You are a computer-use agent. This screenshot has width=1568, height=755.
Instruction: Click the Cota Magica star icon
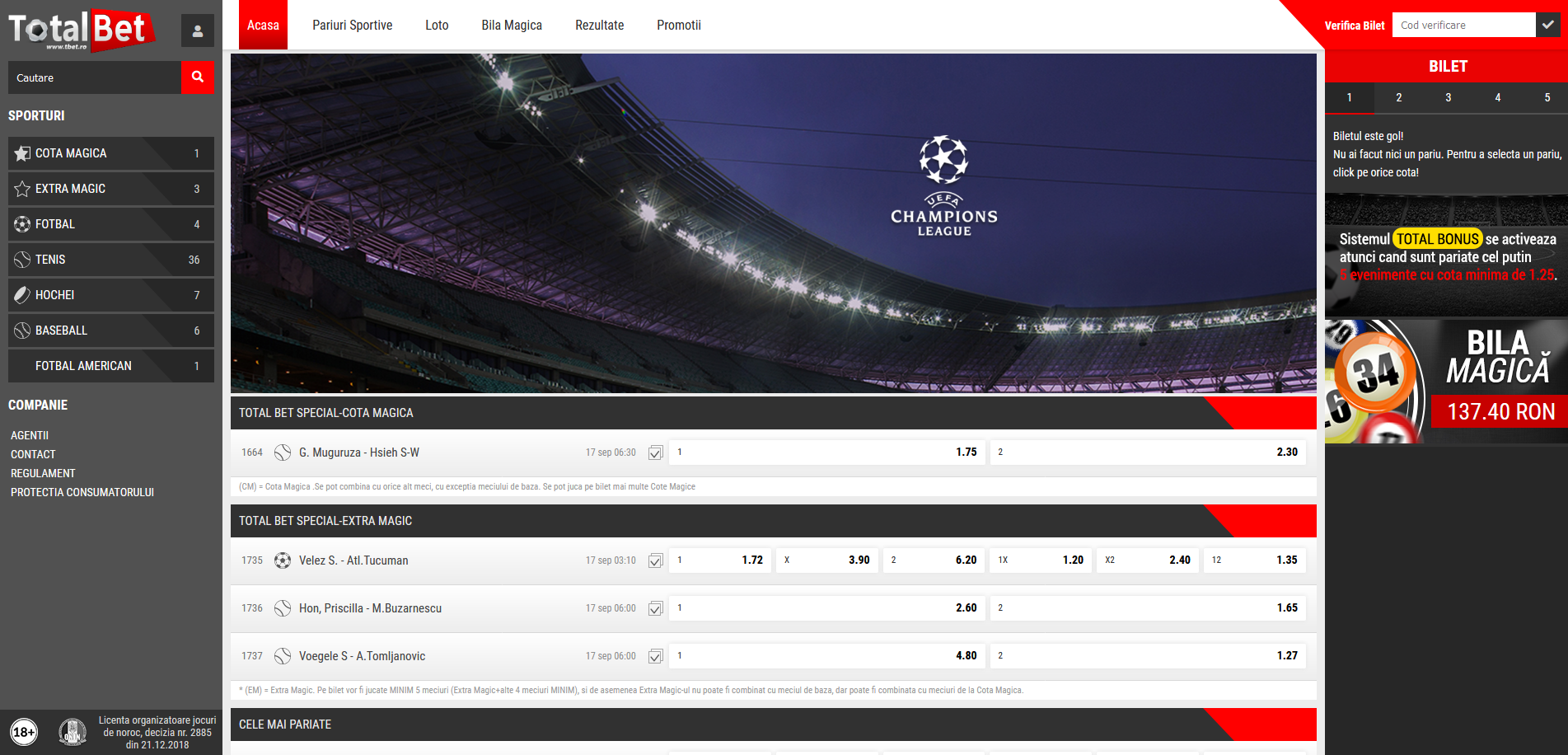click(x=22, y=153)
